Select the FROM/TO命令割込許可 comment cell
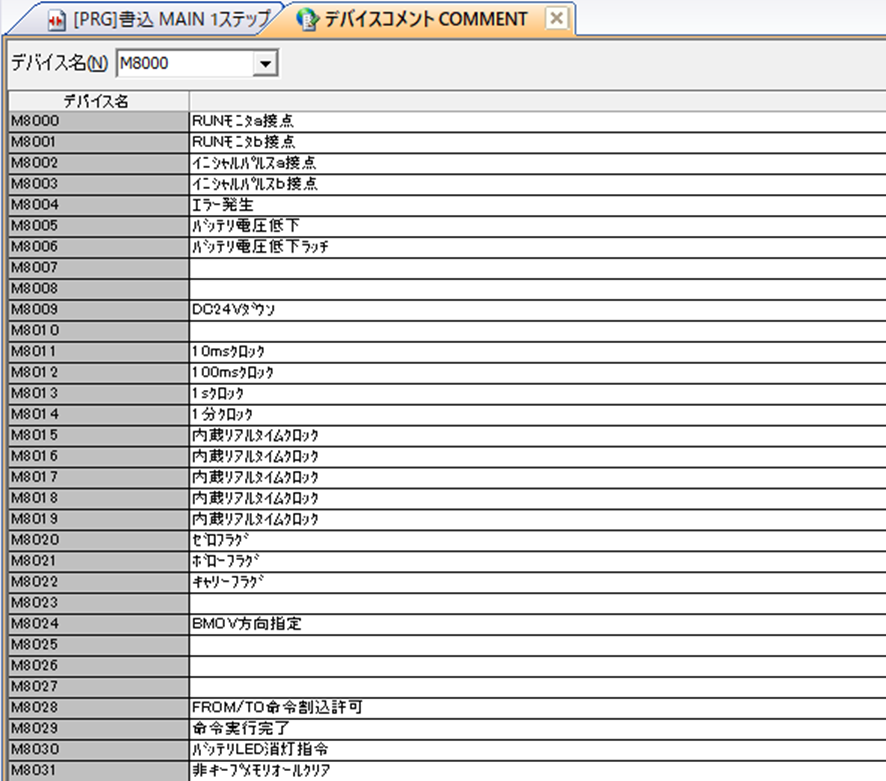Viewport: 886px width, 781px height. (537, 707)
